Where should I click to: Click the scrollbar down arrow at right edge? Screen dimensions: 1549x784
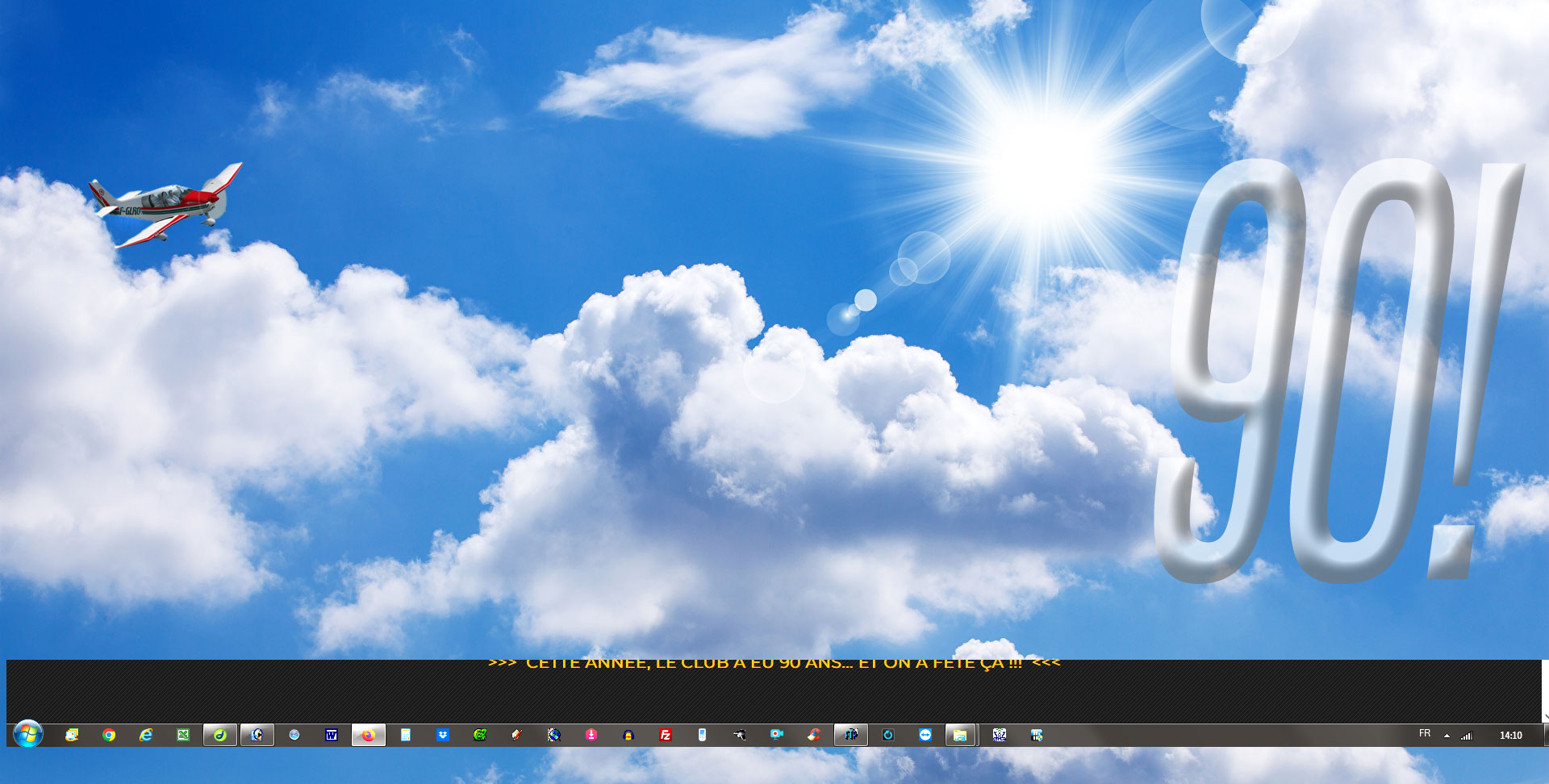coord(1545,716)
